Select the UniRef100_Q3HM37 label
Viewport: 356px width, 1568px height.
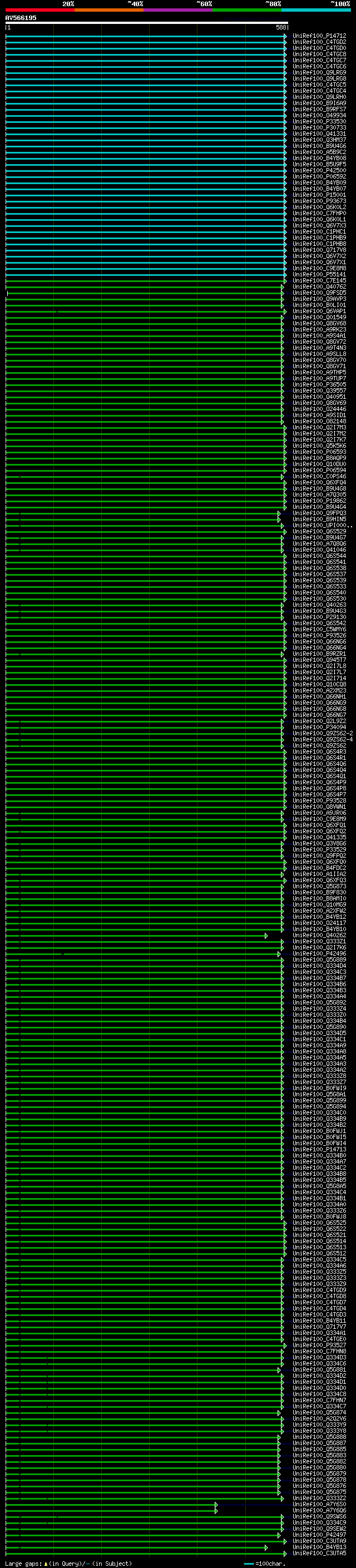tap(319, 140)
